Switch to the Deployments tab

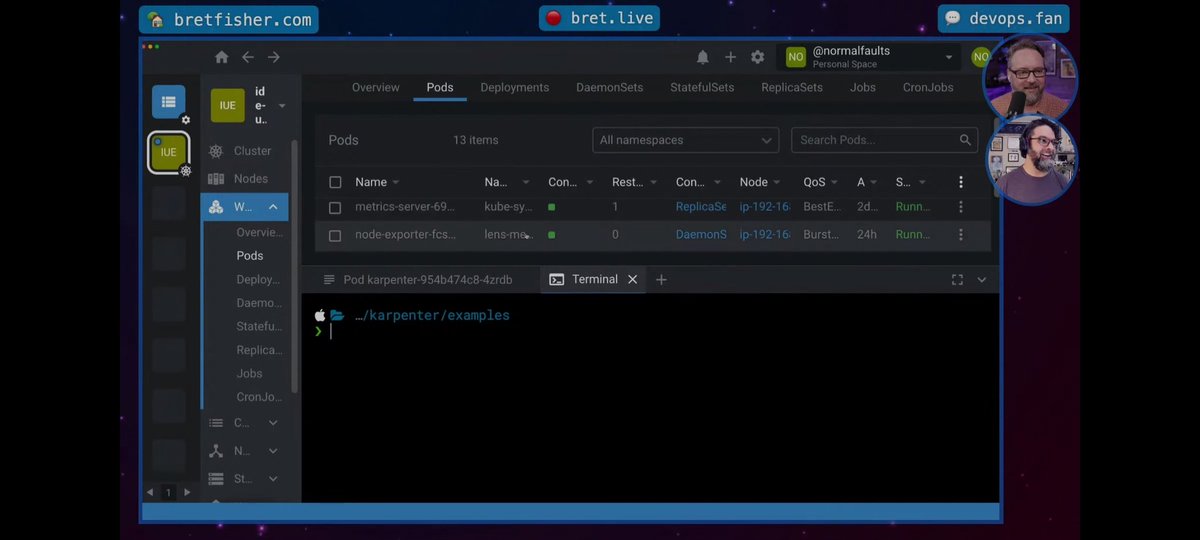point(515,87)
